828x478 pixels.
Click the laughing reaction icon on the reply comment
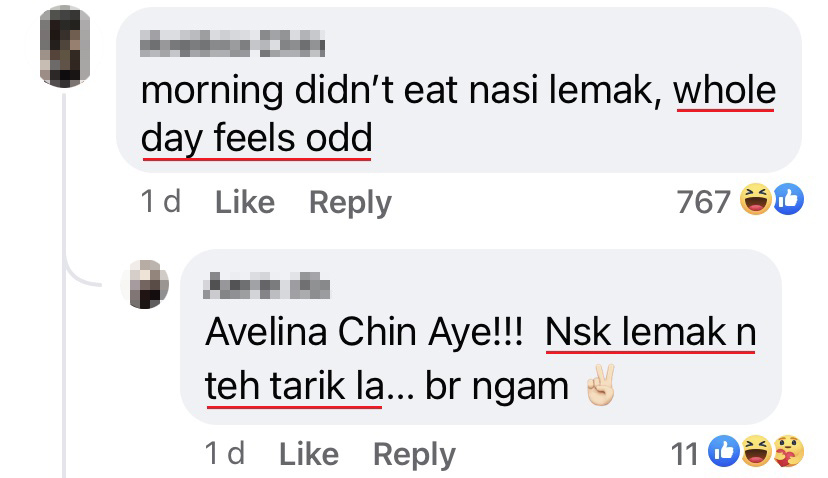click(x=756, y=451)
